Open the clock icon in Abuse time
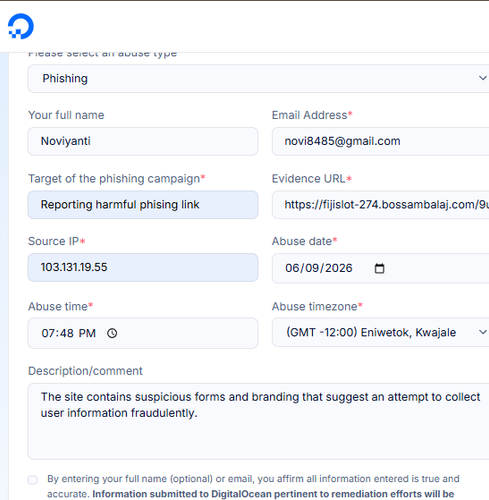Image resolution: width=489 pixels, height=500 pixels. click(112, 333)
